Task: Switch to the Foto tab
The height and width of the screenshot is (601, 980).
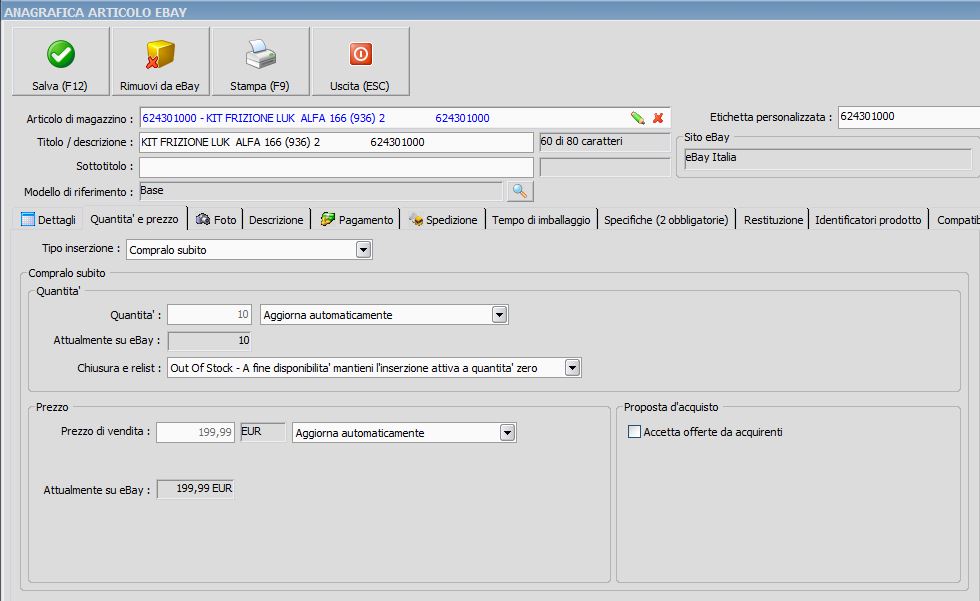Action: pos(216,220)
